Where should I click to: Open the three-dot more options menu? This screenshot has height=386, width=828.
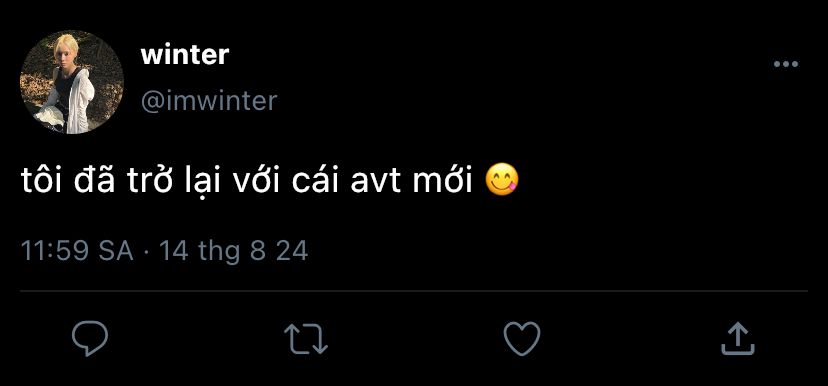click(786, 64)
